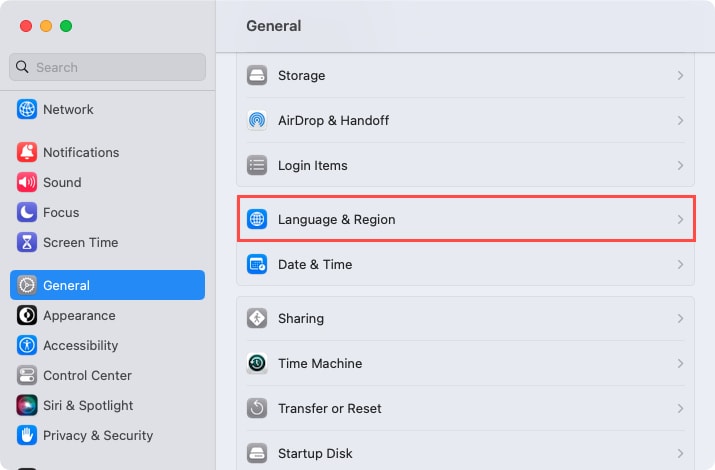Click the AirDrop & Handoff icon
This screenshot has width=715, height=470.
point(257,121)
